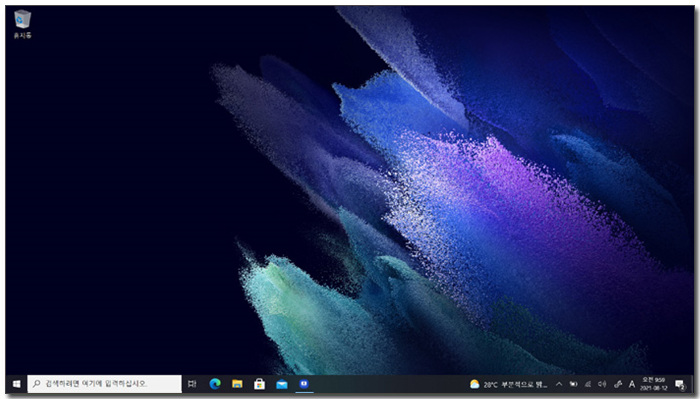
Task: Open the Action Center notifications icon
Action: [680, 384]
